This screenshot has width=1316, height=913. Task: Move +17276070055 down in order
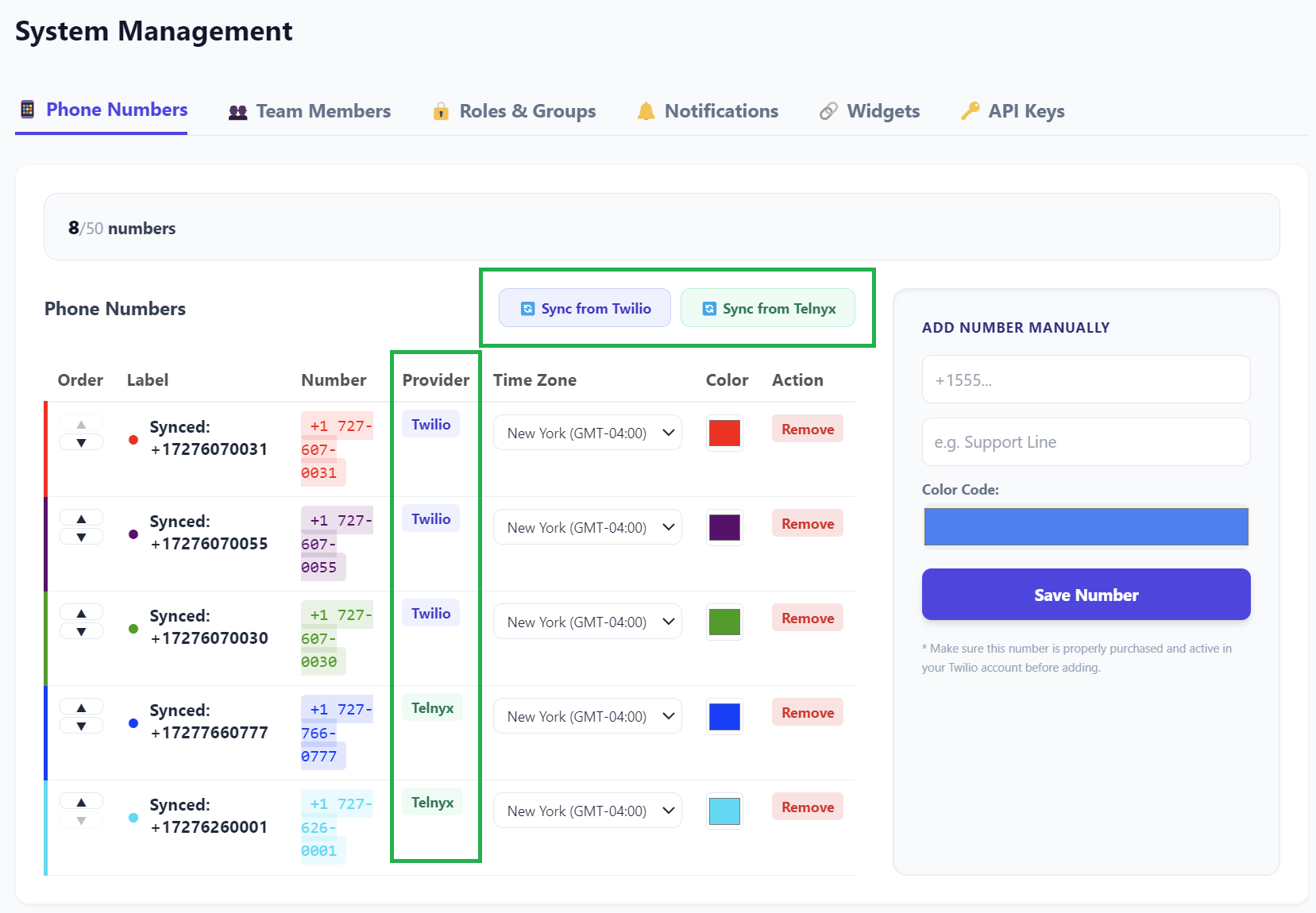coord(81,537)
